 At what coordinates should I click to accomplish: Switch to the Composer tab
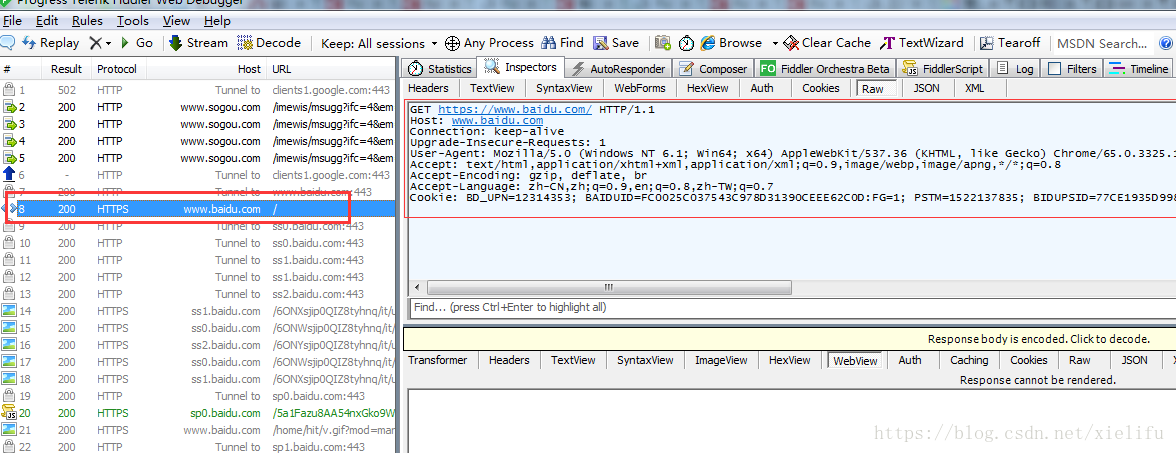(x=713, y=68)
